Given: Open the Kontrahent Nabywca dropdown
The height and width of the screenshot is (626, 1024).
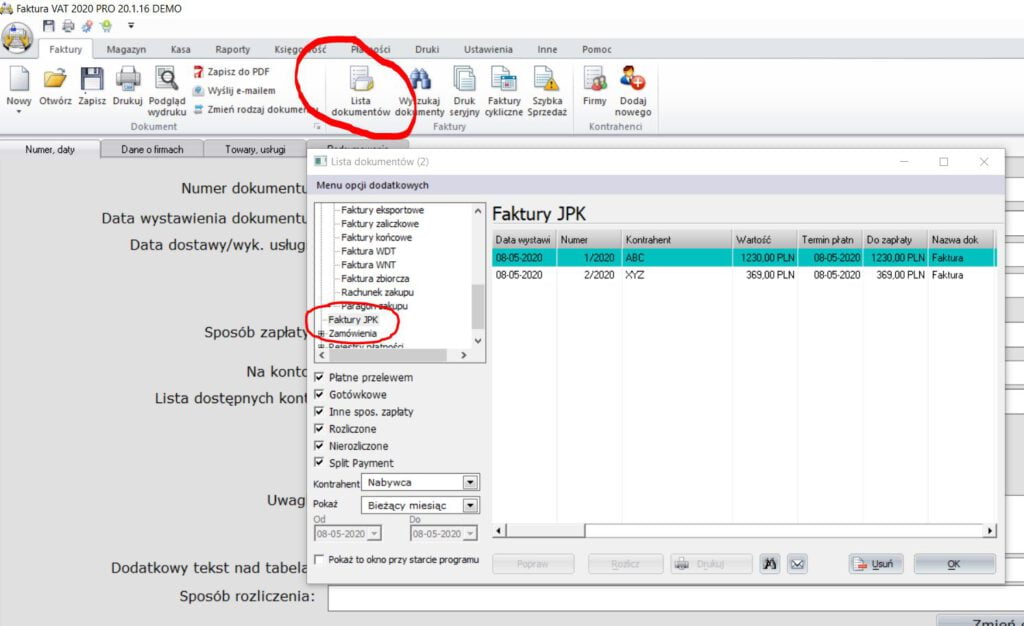Looking at the screenshot, I should coord(470,483).
